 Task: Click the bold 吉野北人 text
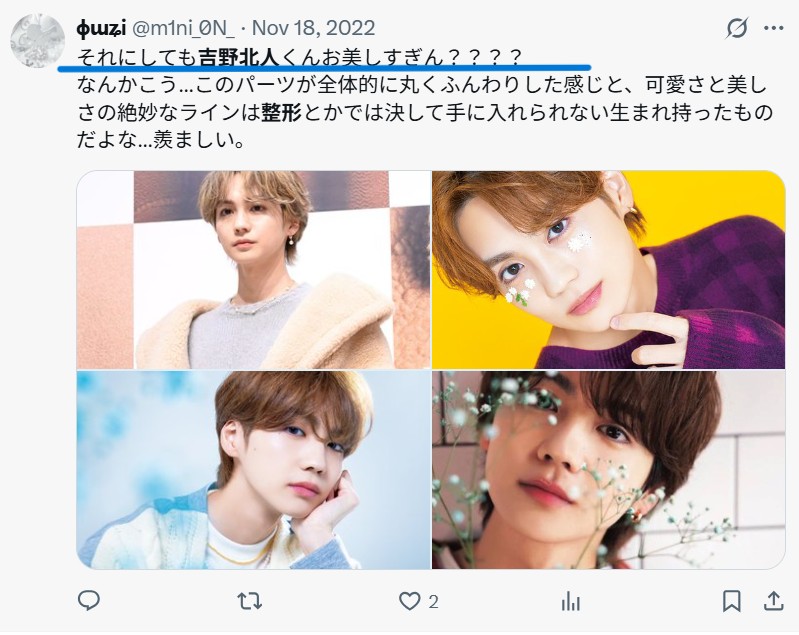click(238, 58)
